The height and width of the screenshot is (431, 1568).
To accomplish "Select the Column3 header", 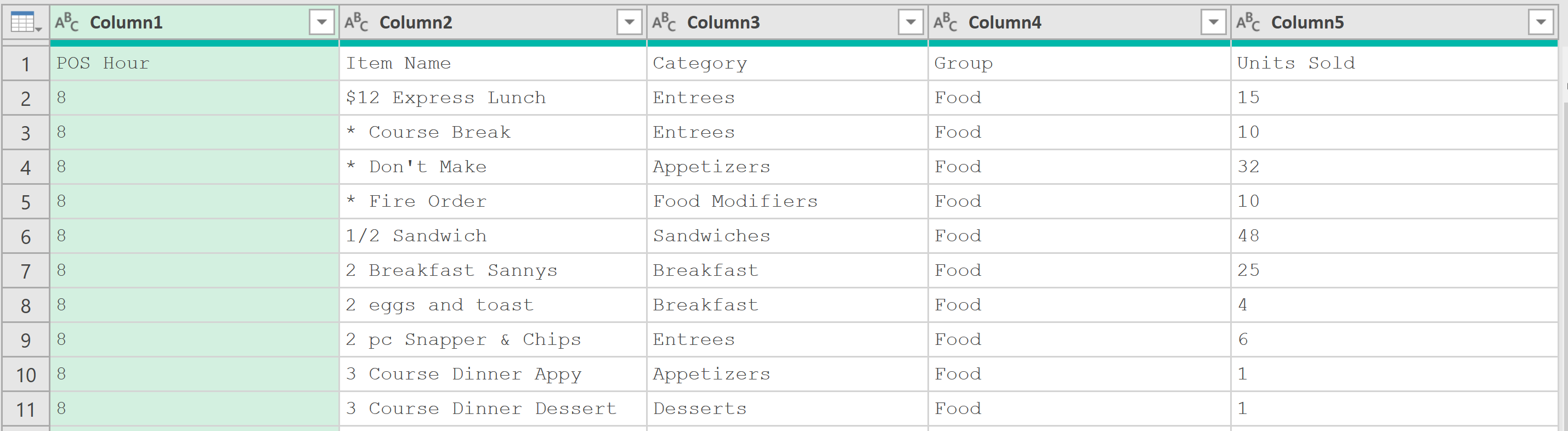I will pyautogui.click(x=787, y=22).
